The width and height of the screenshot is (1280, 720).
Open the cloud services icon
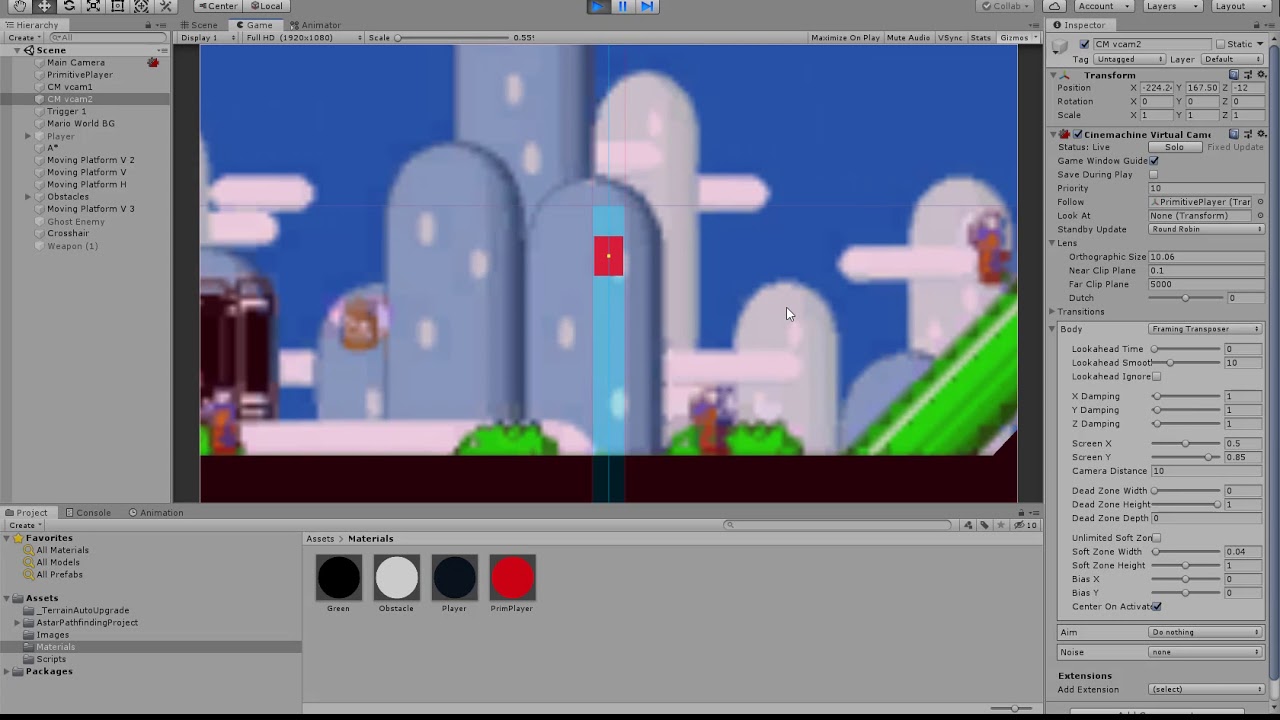pos(1055,6)
